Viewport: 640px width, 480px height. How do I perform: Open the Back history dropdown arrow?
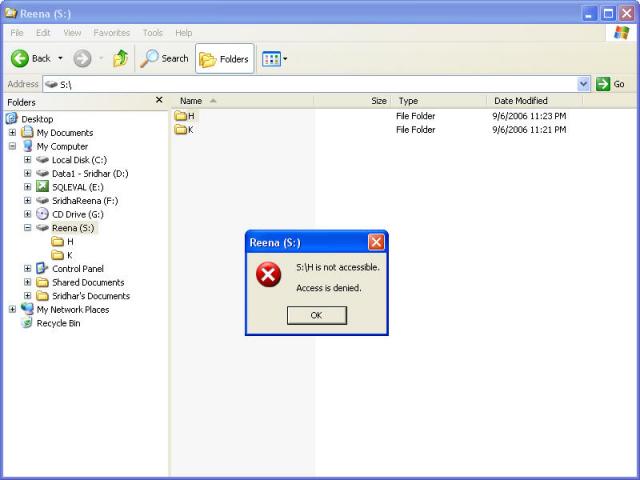point(60,59)
